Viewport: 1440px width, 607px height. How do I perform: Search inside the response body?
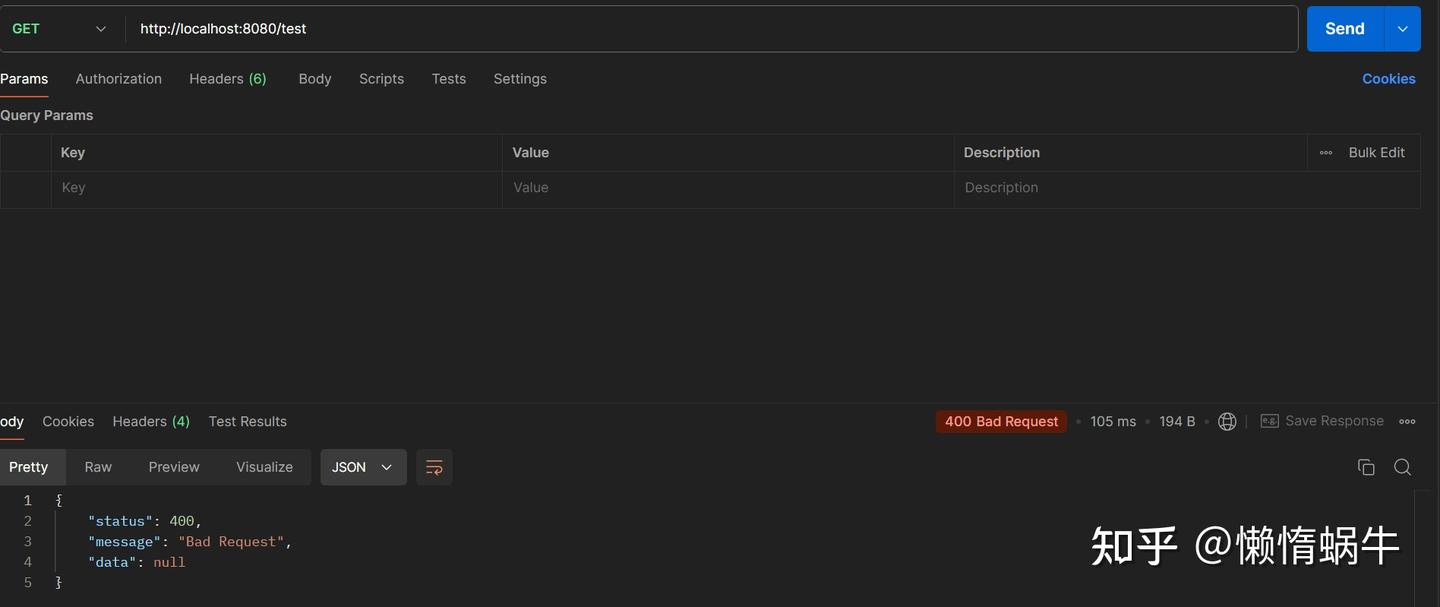pyautogui.click(x=1402, y=467)
